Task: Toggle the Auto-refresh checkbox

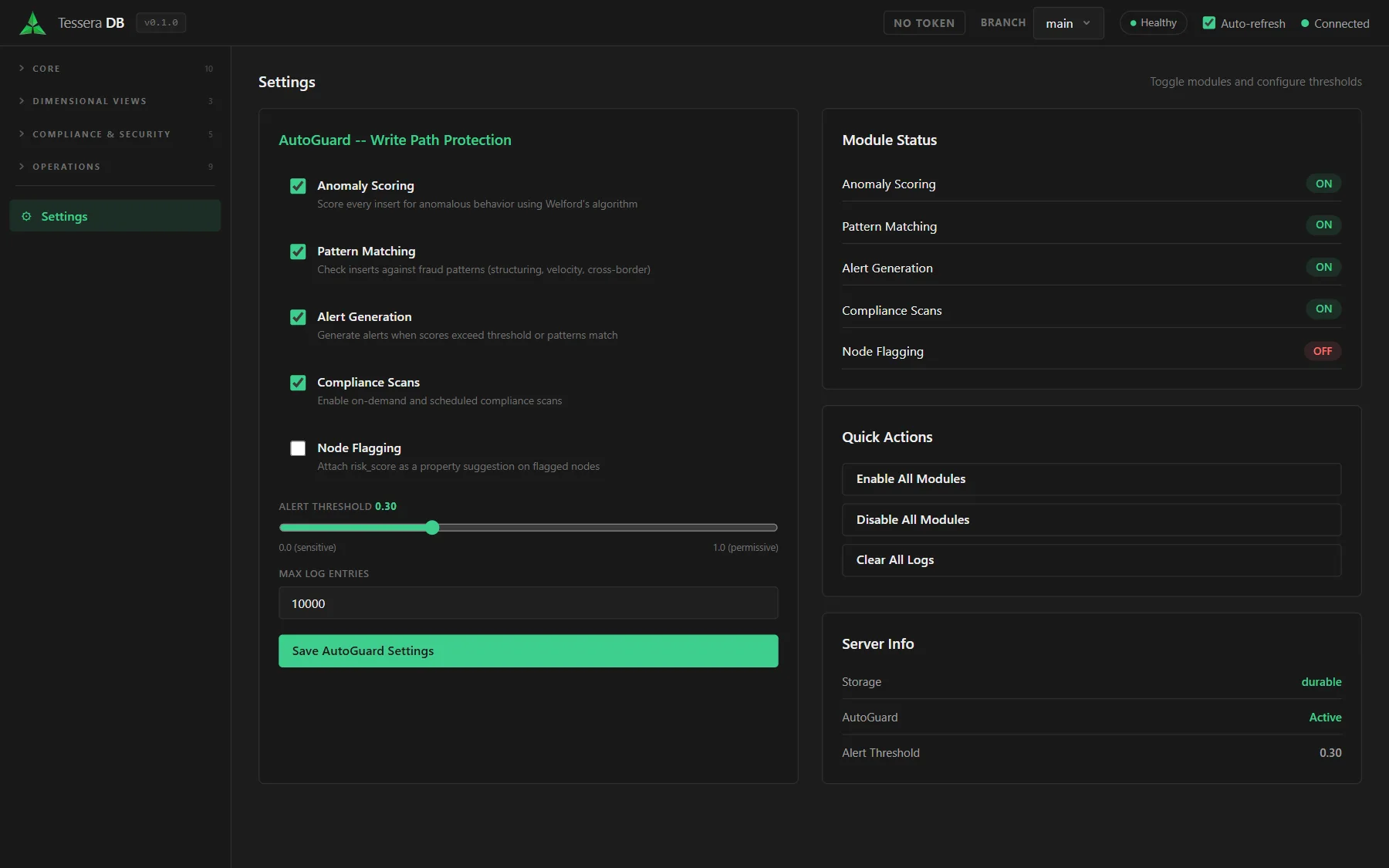Action: tap(1209, 23)
